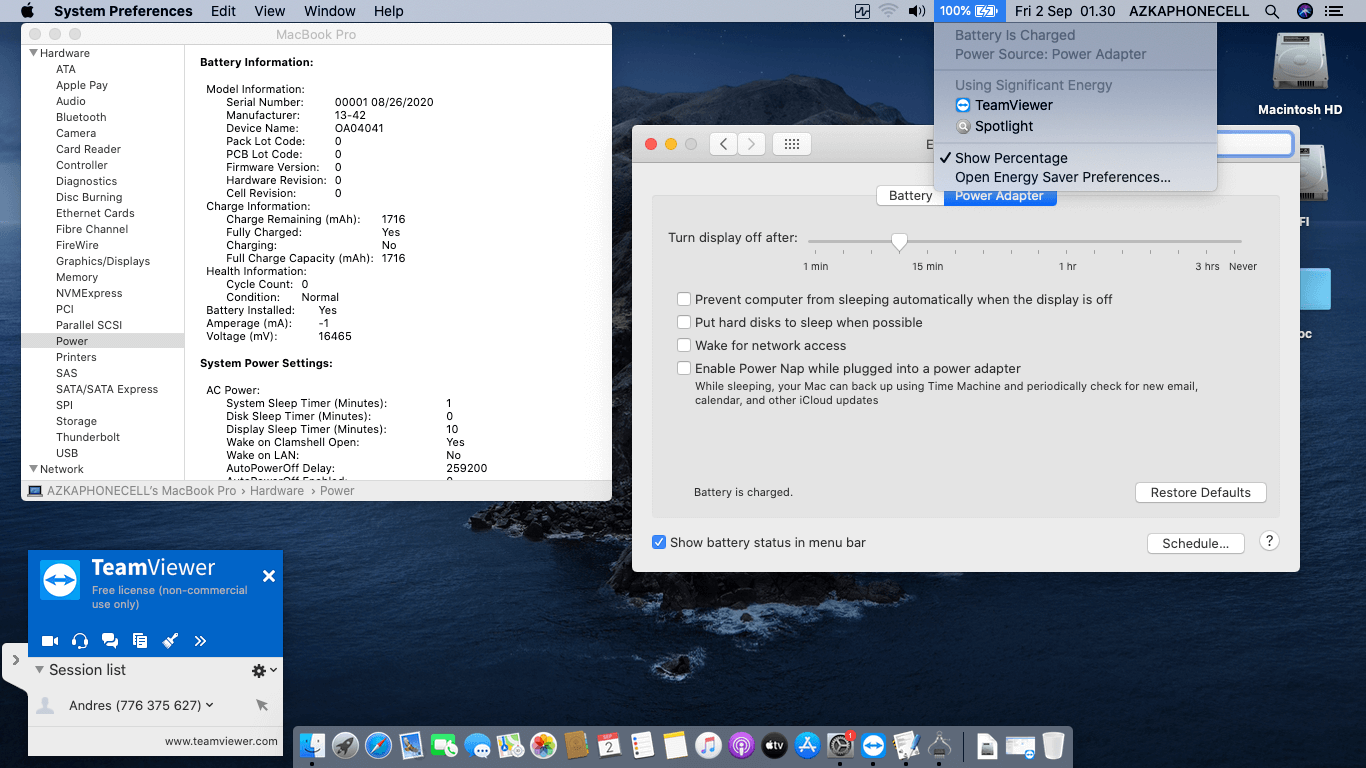Select Storage in the sidebar

pos(76,421)
